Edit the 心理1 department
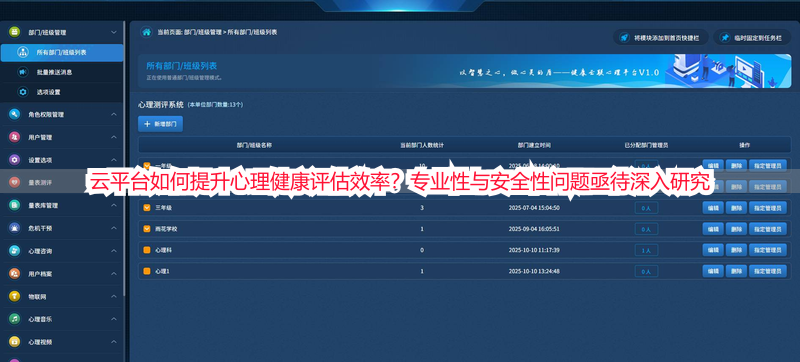The width and height of the screenshot is (800, 362). pyautogui.click(x=713, y=271)
